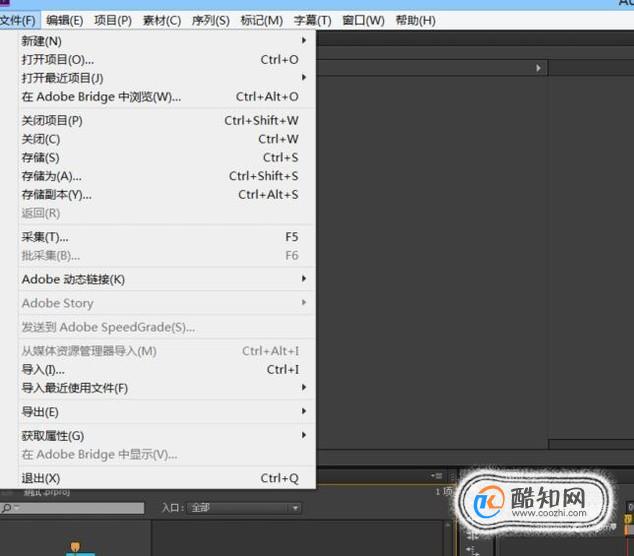The height and width of the screenshot is (556, 634).
Task: Open the 项目(P) menu
Action: pyautogui.click(x=113, y=20)
